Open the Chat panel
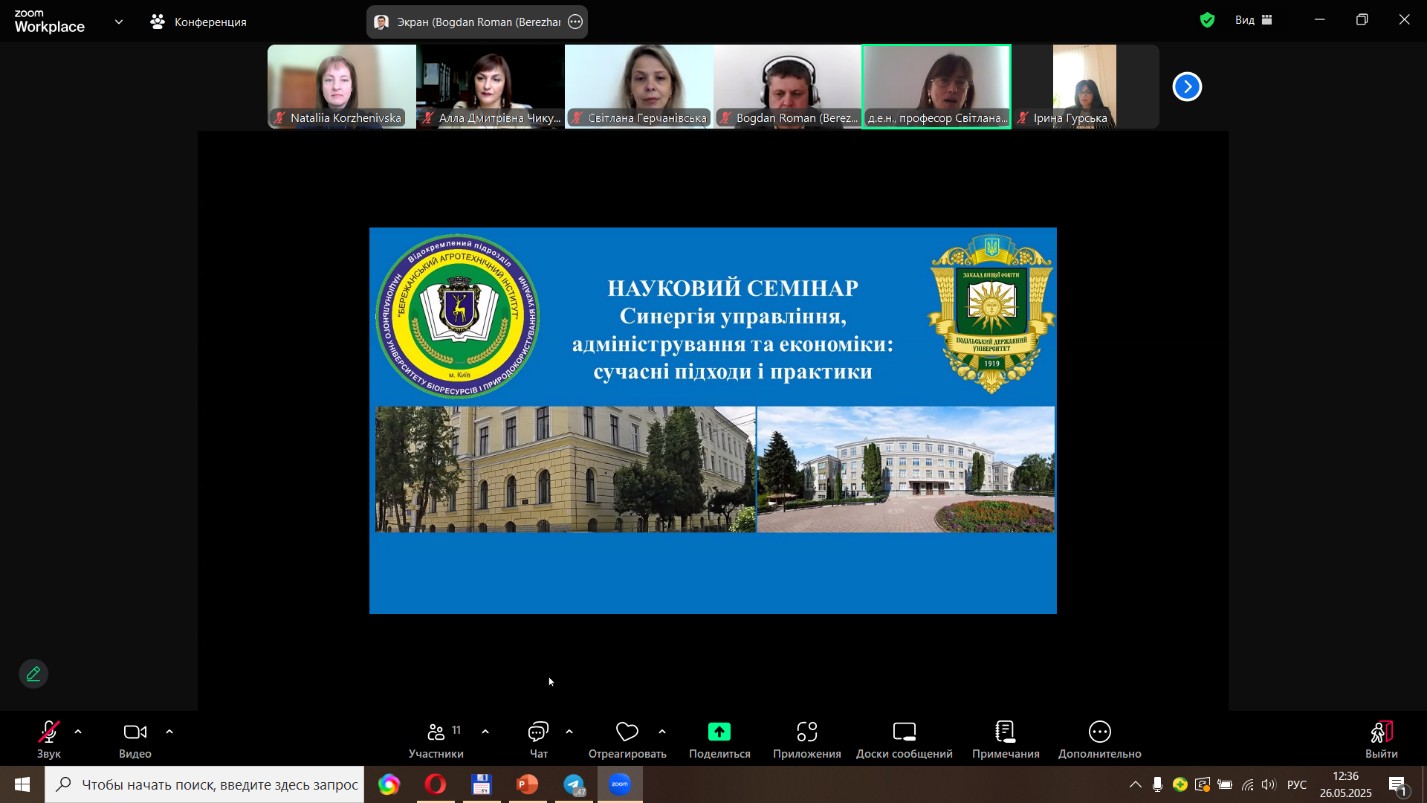Screen dimensions: 1427x803 (538, 733)
